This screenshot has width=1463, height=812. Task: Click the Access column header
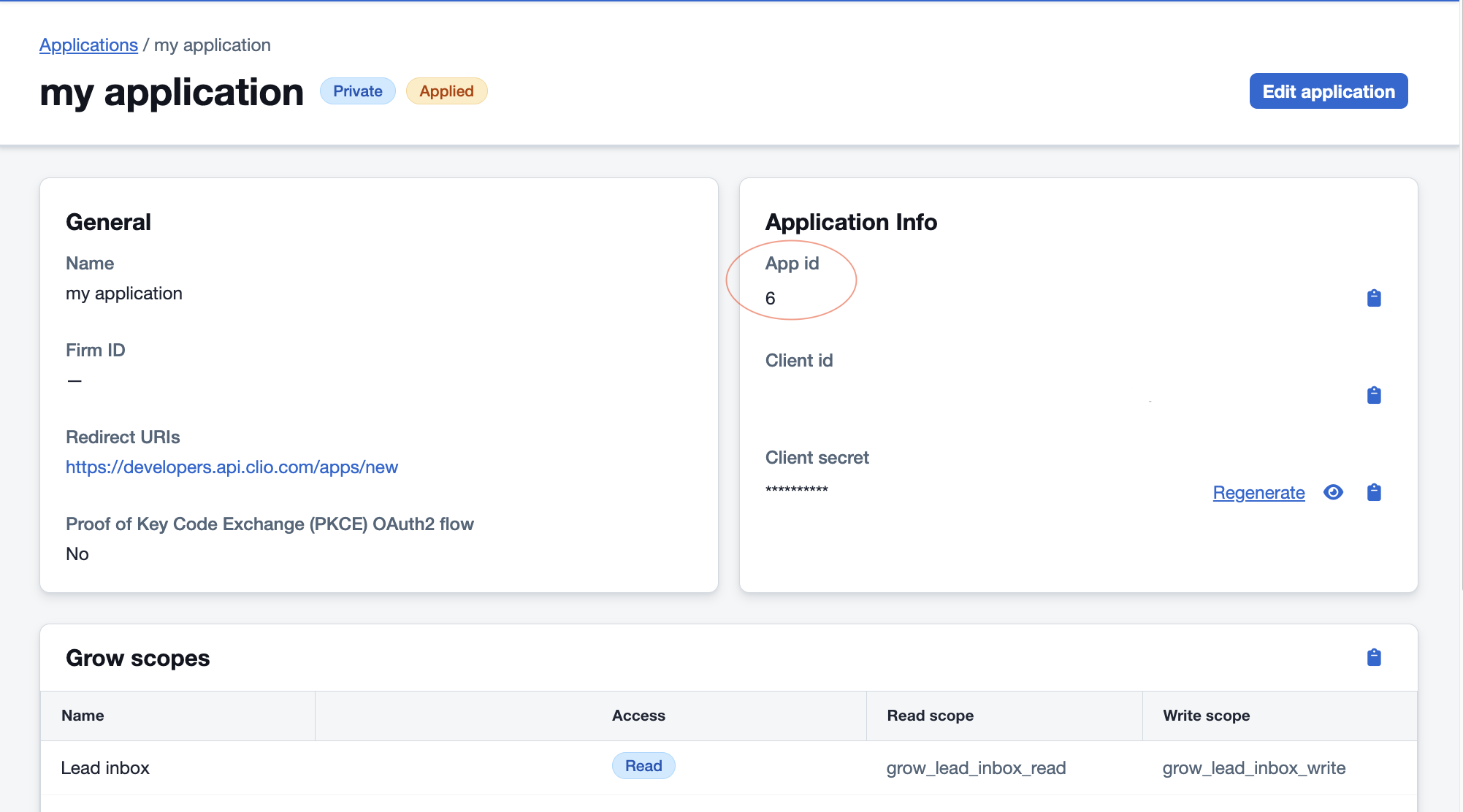pyautogui.click(x=638, y=716)
